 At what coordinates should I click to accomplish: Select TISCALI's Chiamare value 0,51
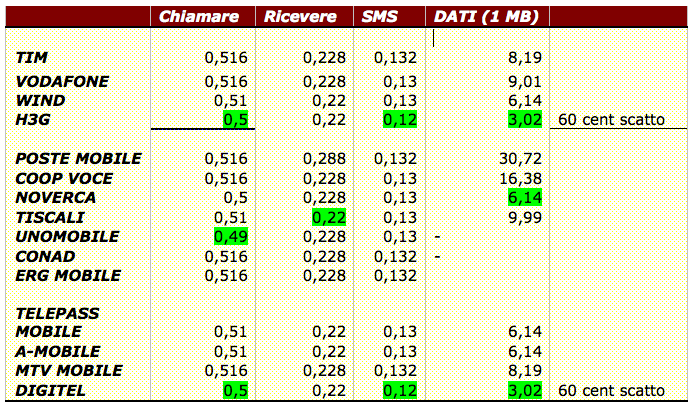click(x=230, y=218)
